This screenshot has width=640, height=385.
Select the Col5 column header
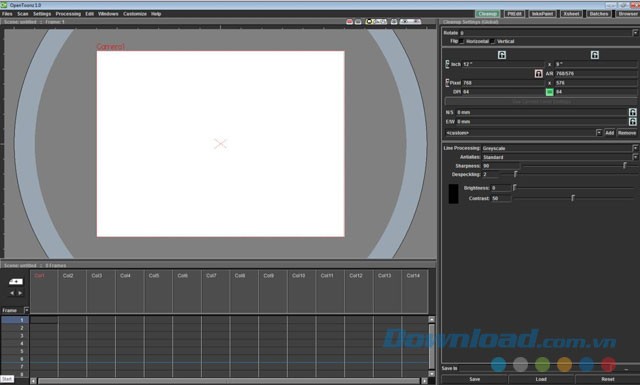tap(158, 292)
